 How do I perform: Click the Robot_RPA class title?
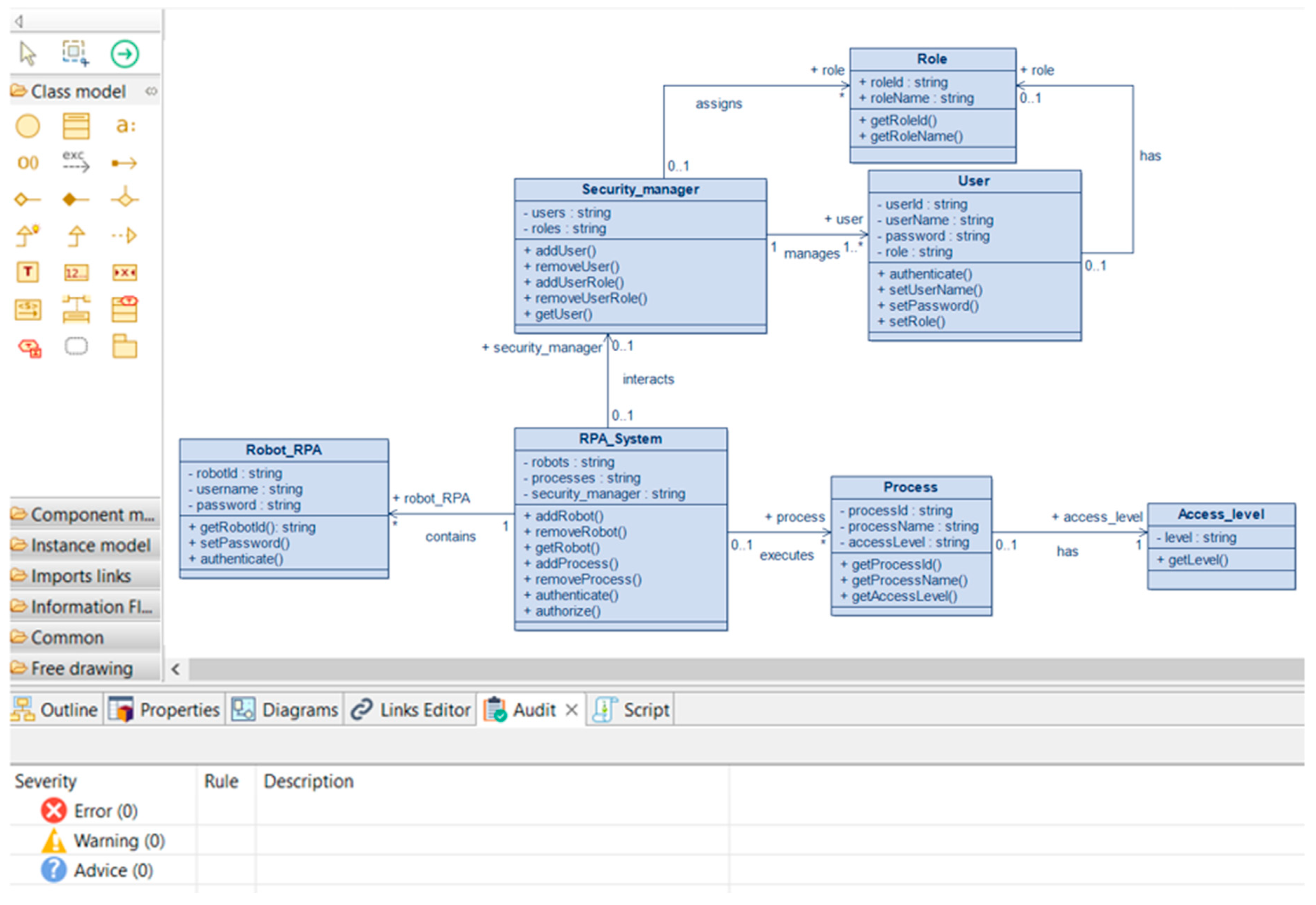click(283, 450)
